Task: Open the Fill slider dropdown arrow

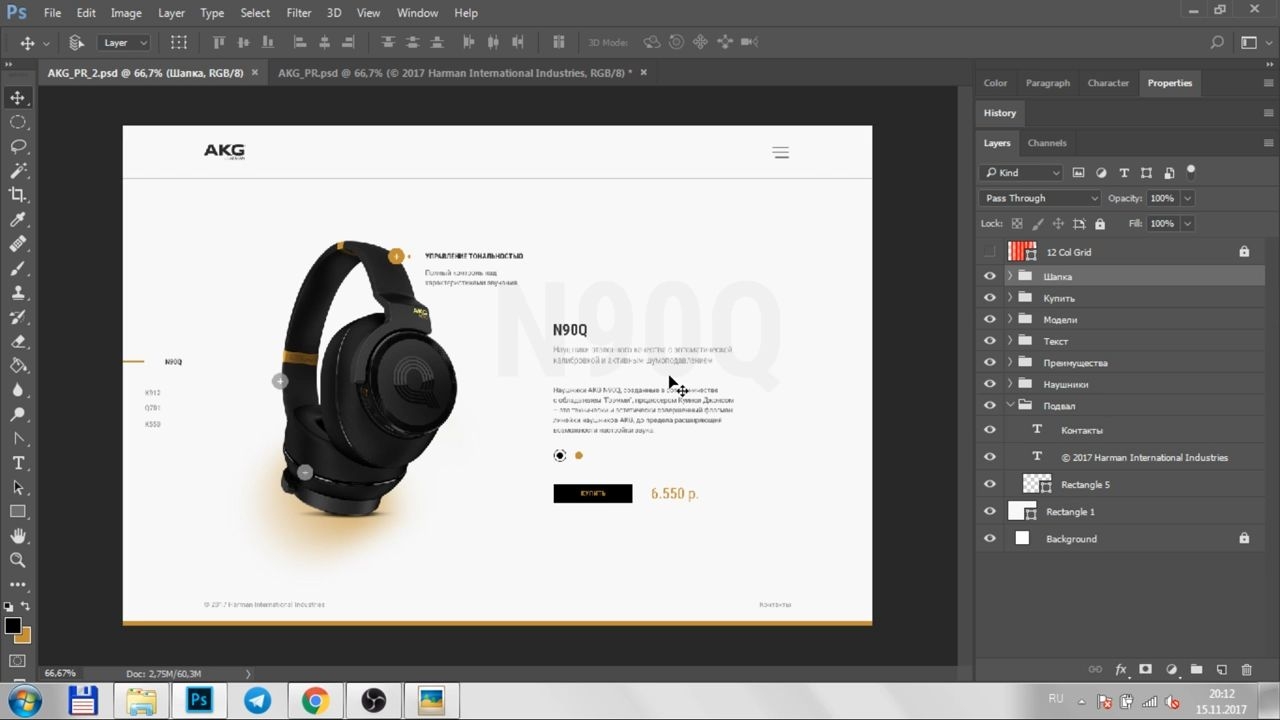Action: tap(1187, 224)
